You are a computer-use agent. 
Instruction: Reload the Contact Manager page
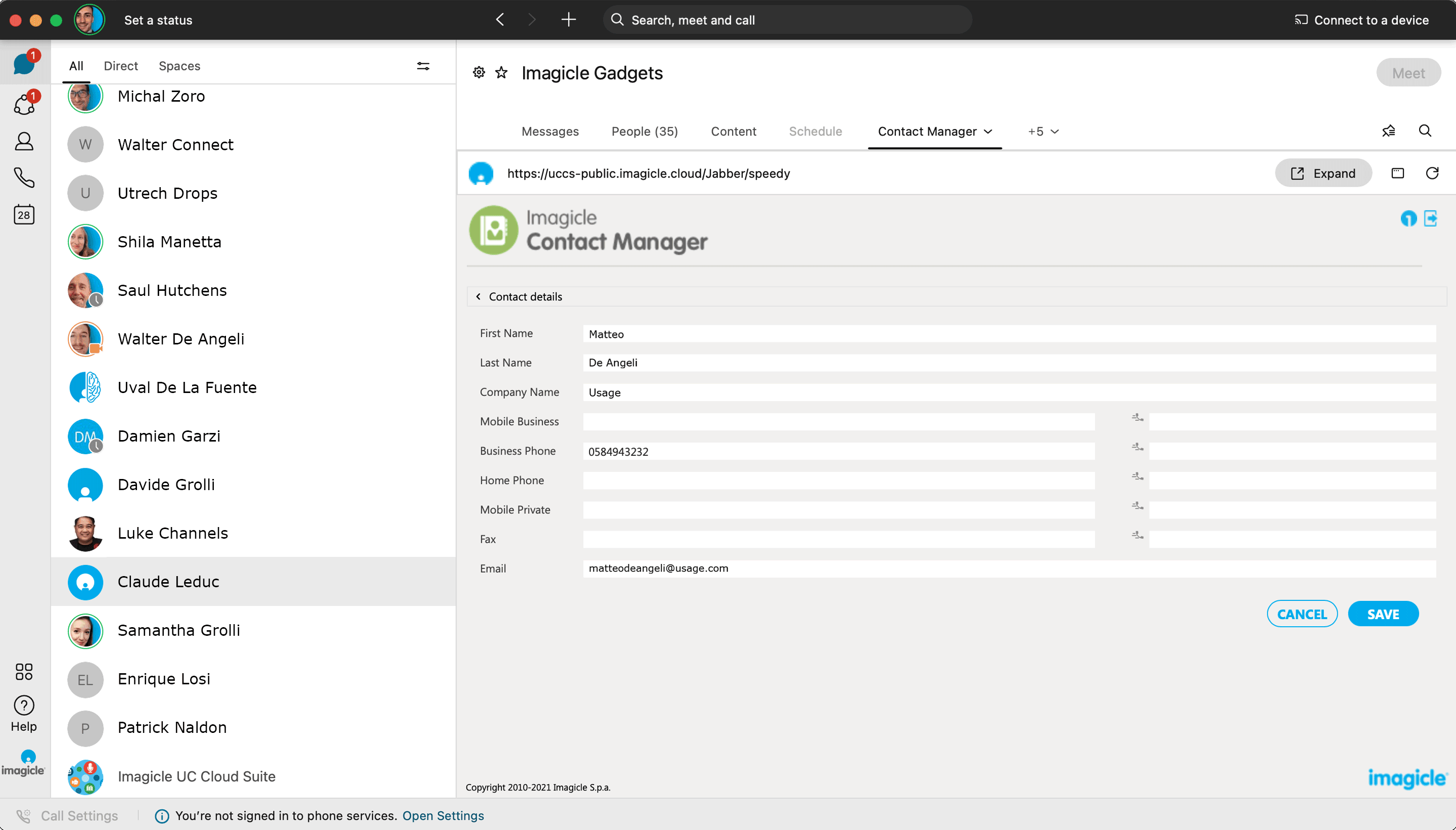pos(1432,173)
